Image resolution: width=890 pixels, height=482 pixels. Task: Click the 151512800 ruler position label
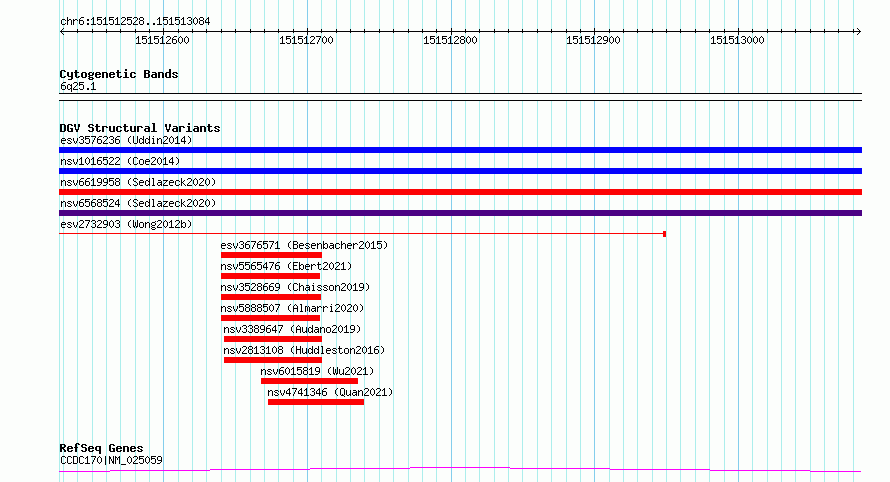click(x=450, y=40)
